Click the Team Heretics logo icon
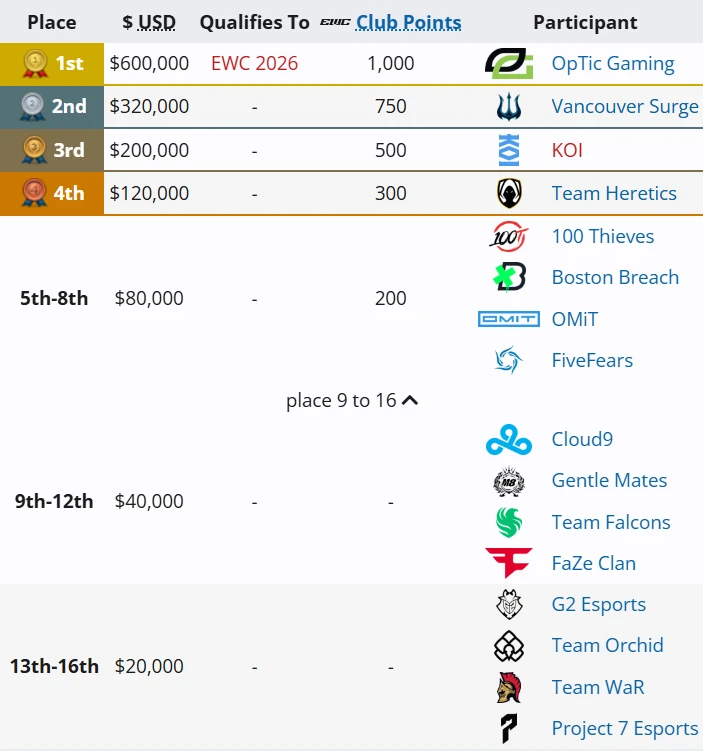703x751 pixels. click(x=509, y=193)
